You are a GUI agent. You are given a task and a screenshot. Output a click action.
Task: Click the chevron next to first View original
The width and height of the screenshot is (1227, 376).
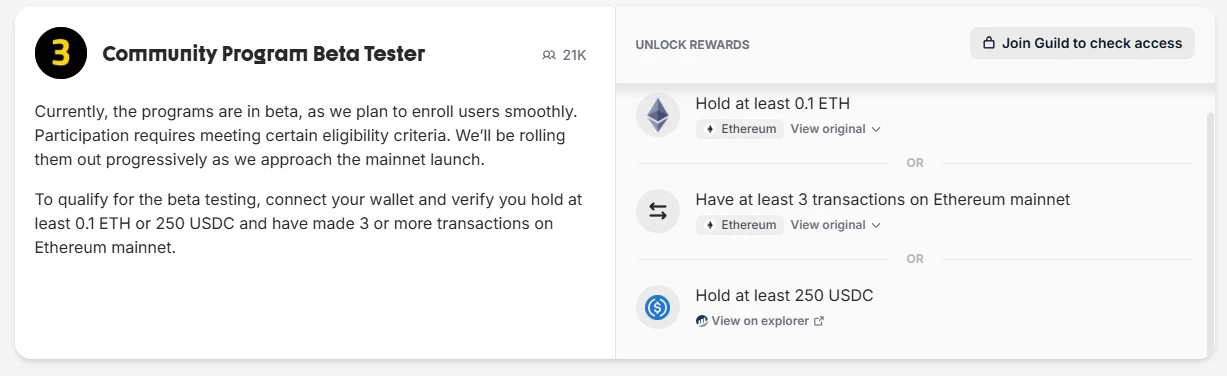coord(876,129)
